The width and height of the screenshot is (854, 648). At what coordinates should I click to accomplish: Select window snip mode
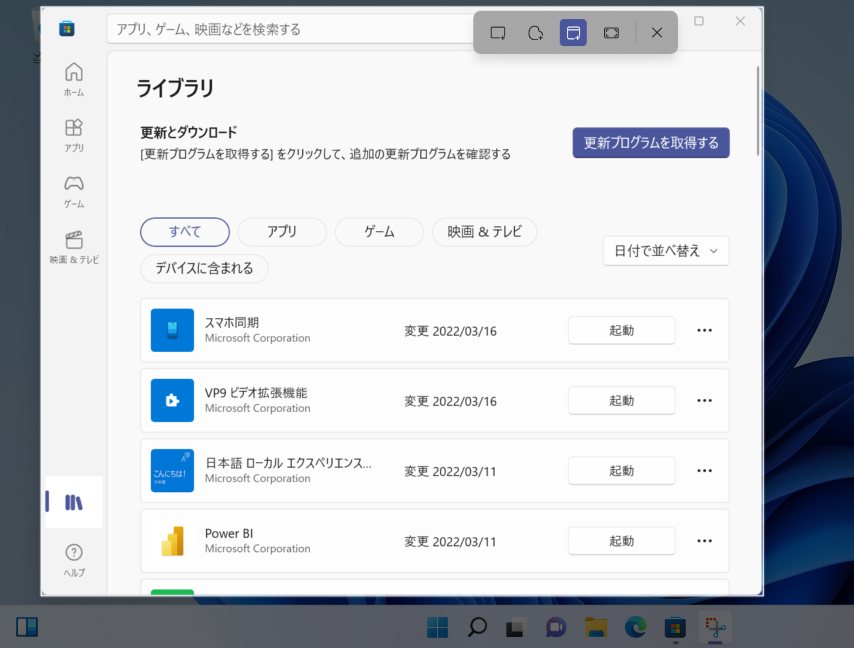[573, 33]
